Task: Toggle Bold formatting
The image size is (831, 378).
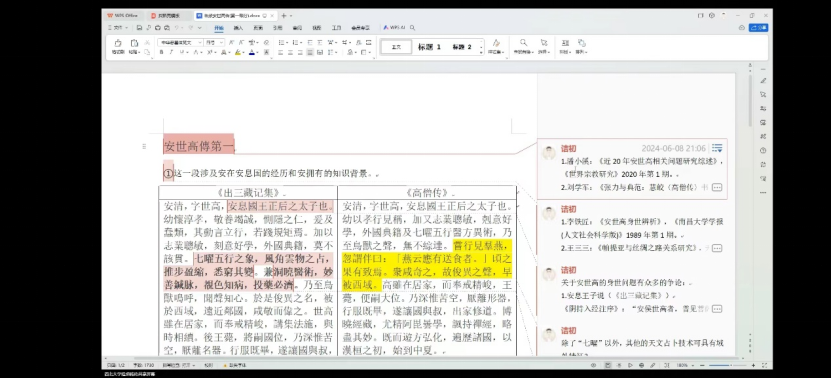Action: (x=162, y=52)
